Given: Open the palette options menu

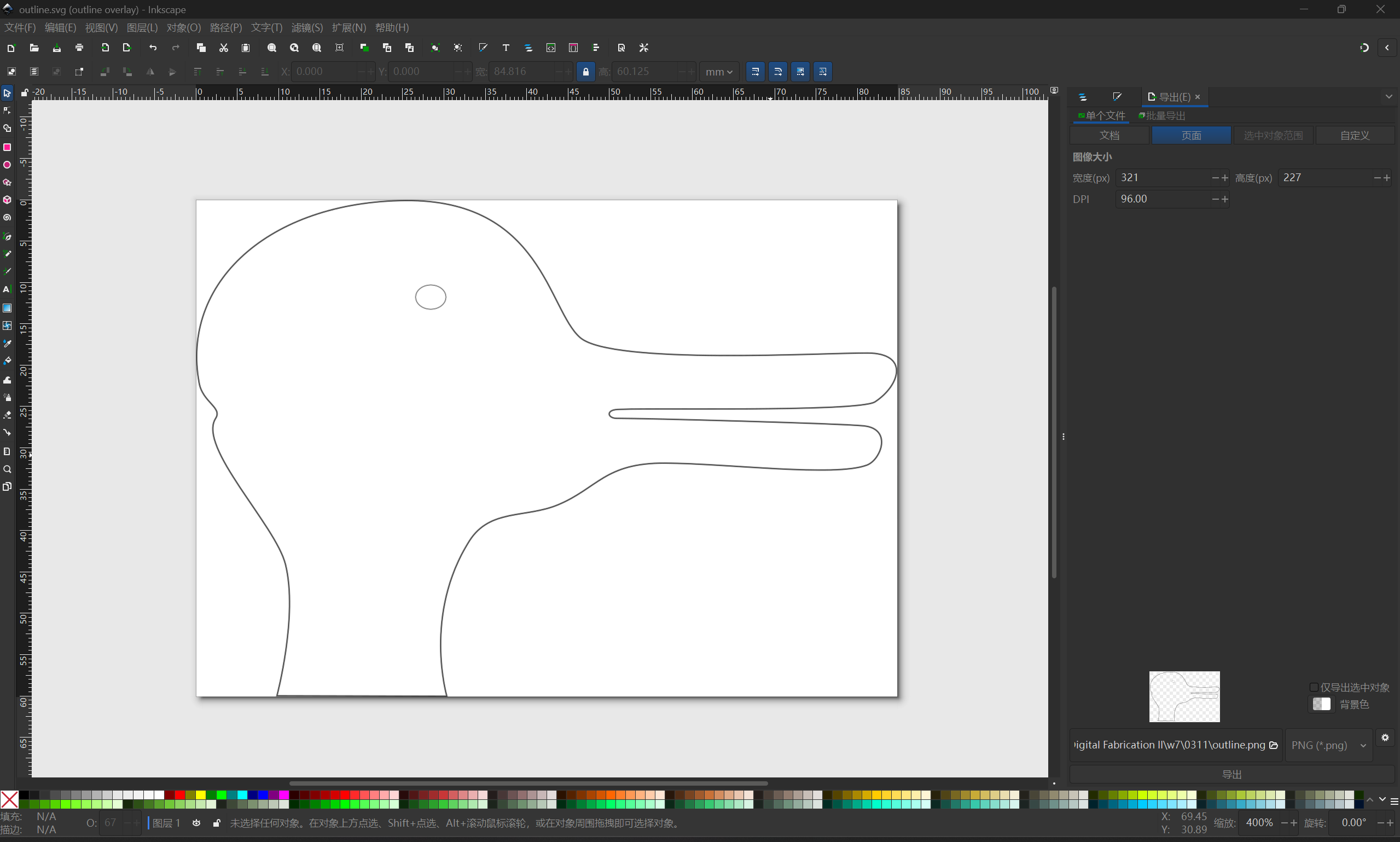Looking at the screenshot, I should tap(1395, 801).
